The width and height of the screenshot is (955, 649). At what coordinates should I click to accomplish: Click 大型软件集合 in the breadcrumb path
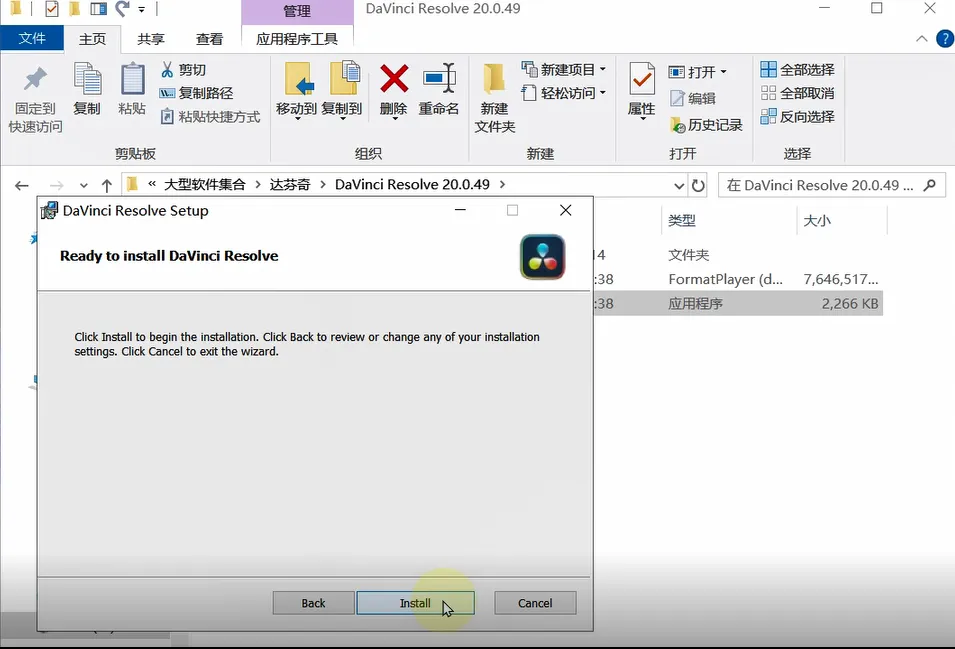click(x=205, y=184)
